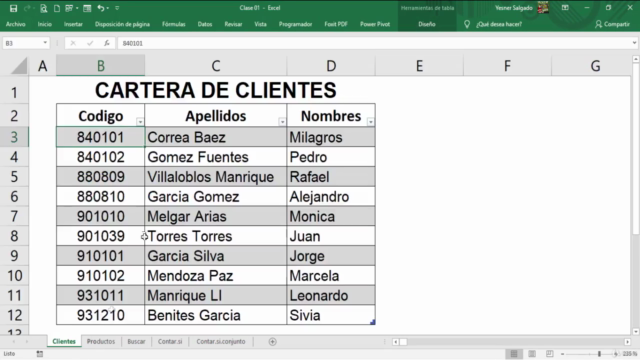Open the dropdown beside the form-style icon
Image resolution: width=640 pixels, height=360 pixels.
tap(77, 8)
